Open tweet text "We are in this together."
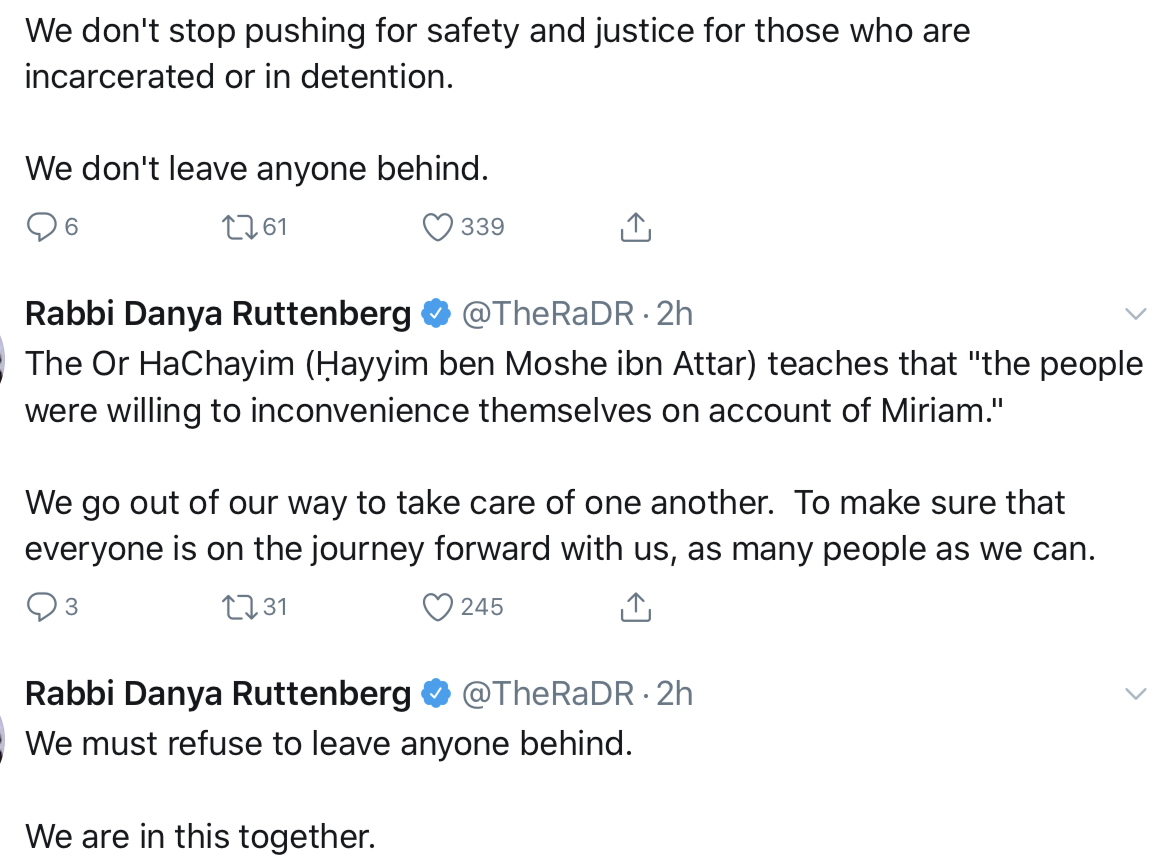Screen dimensions: 1157x860 (200, 835)
